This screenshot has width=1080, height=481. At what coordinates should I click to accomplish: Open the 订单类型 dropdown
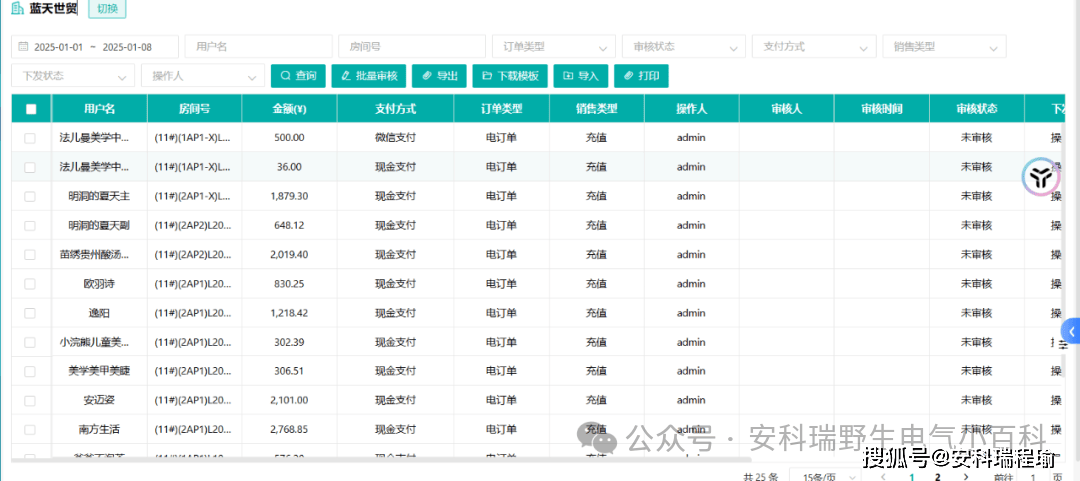pos(554,47)
